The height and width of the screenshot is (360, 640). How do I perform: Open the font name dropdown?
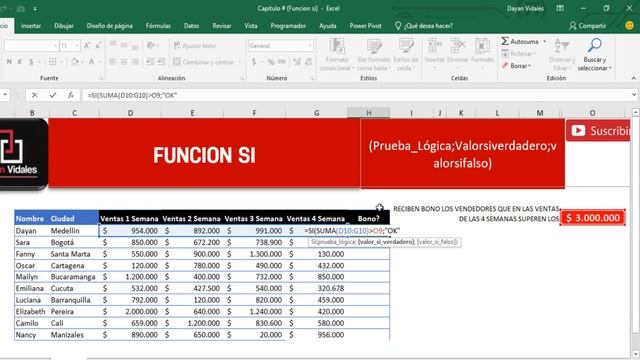(56, 46)
